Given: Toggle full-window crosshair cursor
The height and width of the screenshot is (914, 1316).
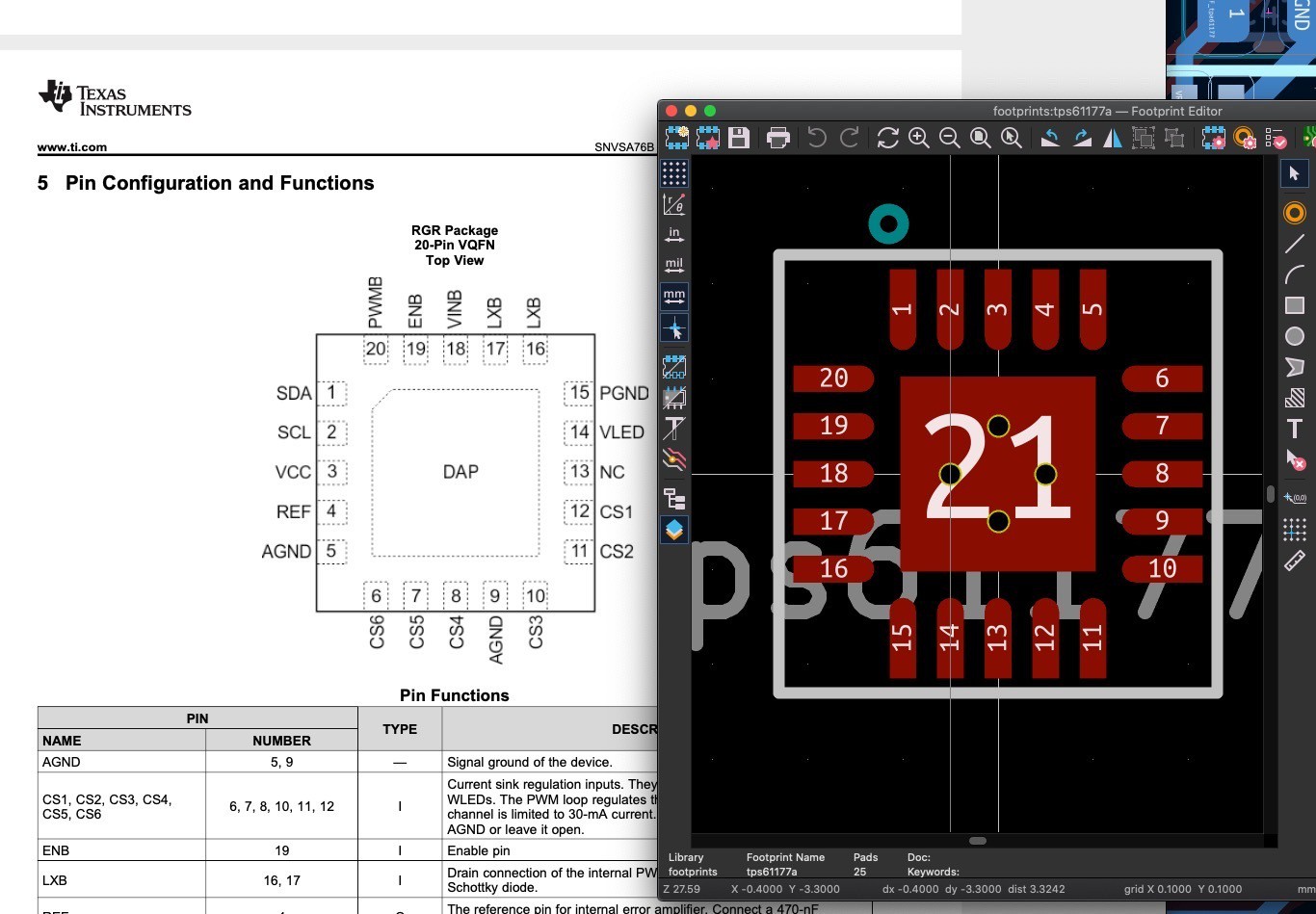Looking at the screenshot, I should tap(674, 327).
